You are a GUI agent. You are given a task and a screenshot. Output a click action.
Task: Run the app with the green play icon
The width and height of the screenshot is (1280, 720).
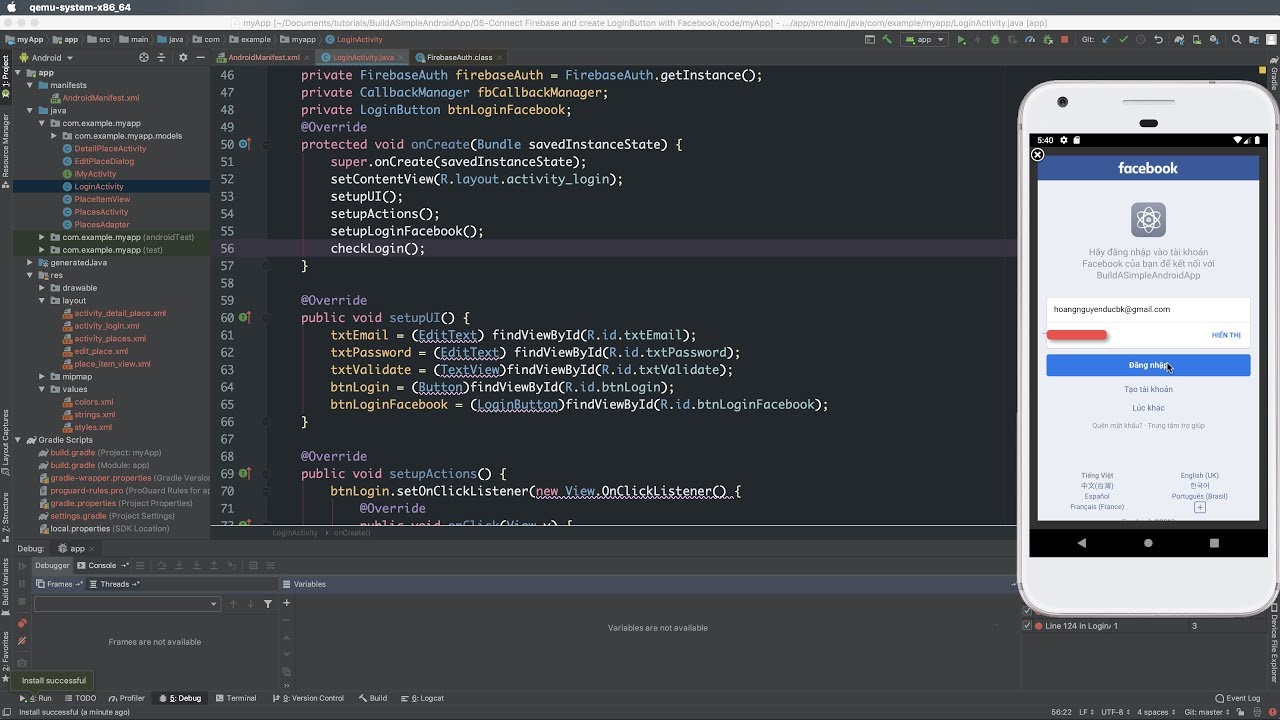(x=962, y=40)
